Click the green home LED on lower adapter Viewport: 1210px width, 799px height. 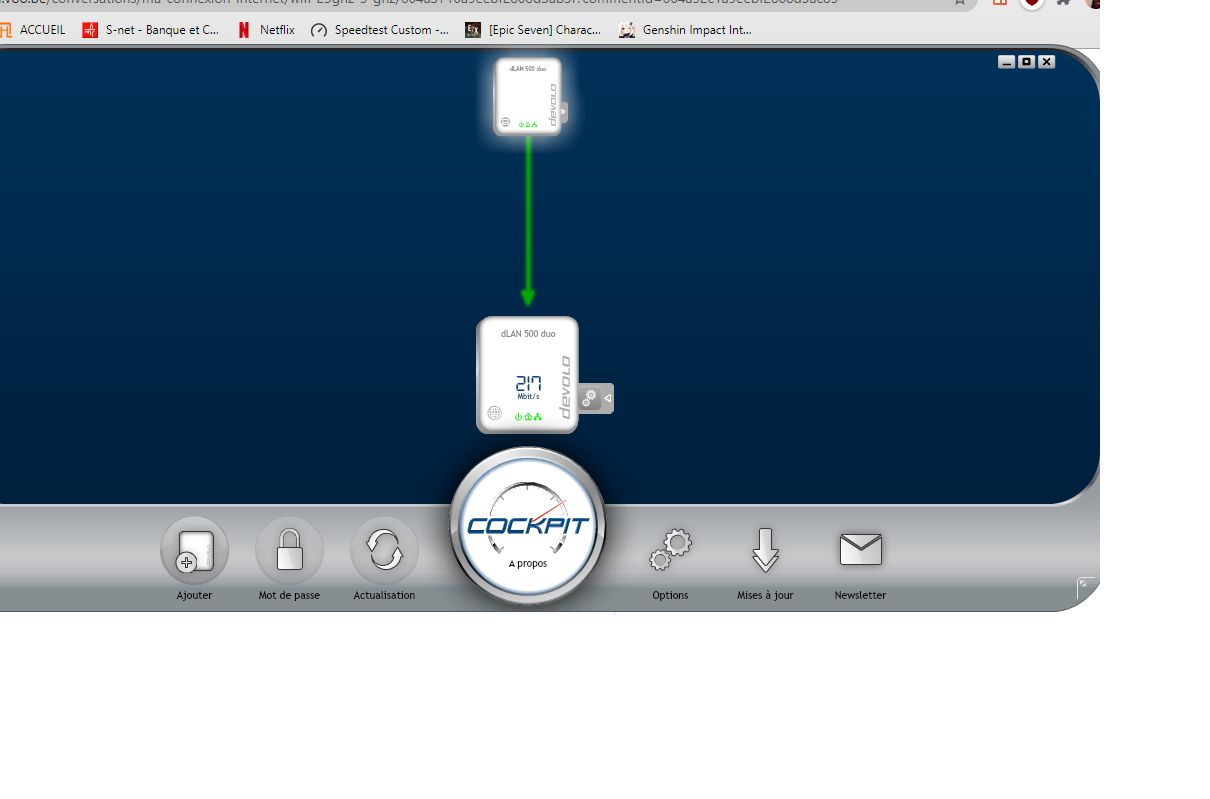[528, 417]
